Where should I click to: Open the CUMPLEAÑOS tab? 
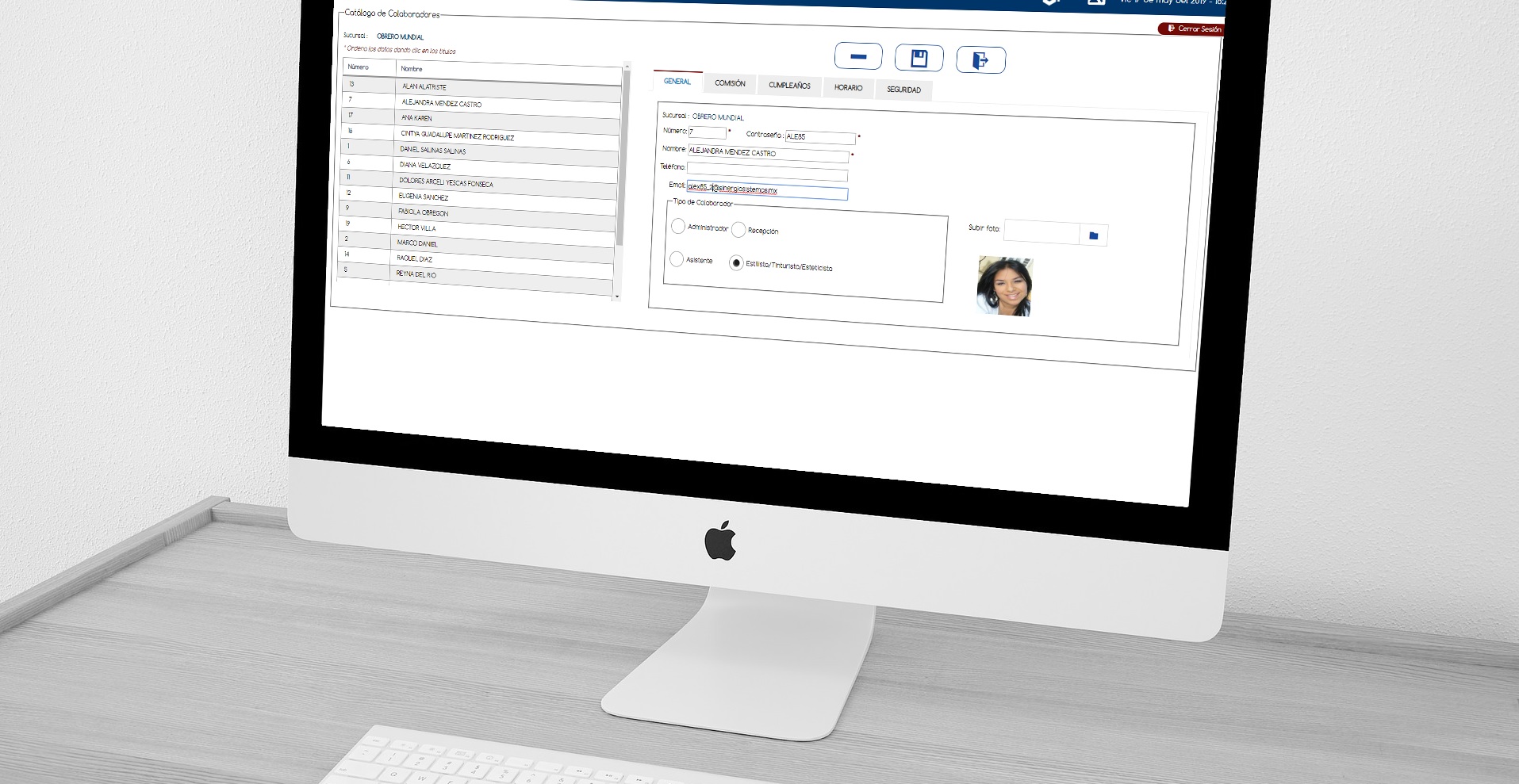[x=789, y=86]
